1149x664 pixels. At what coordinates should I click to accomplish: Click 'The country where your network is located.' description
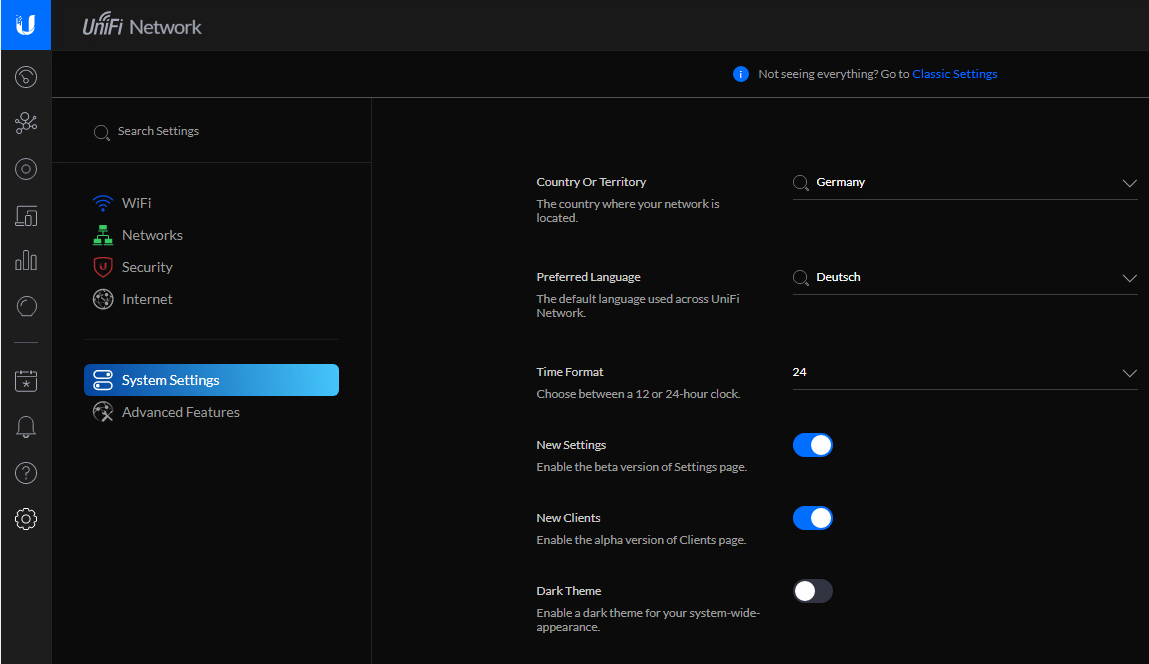628,211
